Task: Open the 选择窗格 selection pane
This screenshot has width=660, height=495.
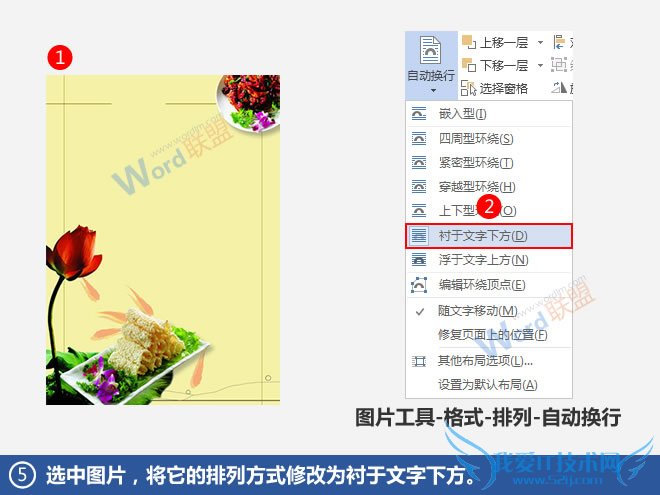Action: (495, 88)
